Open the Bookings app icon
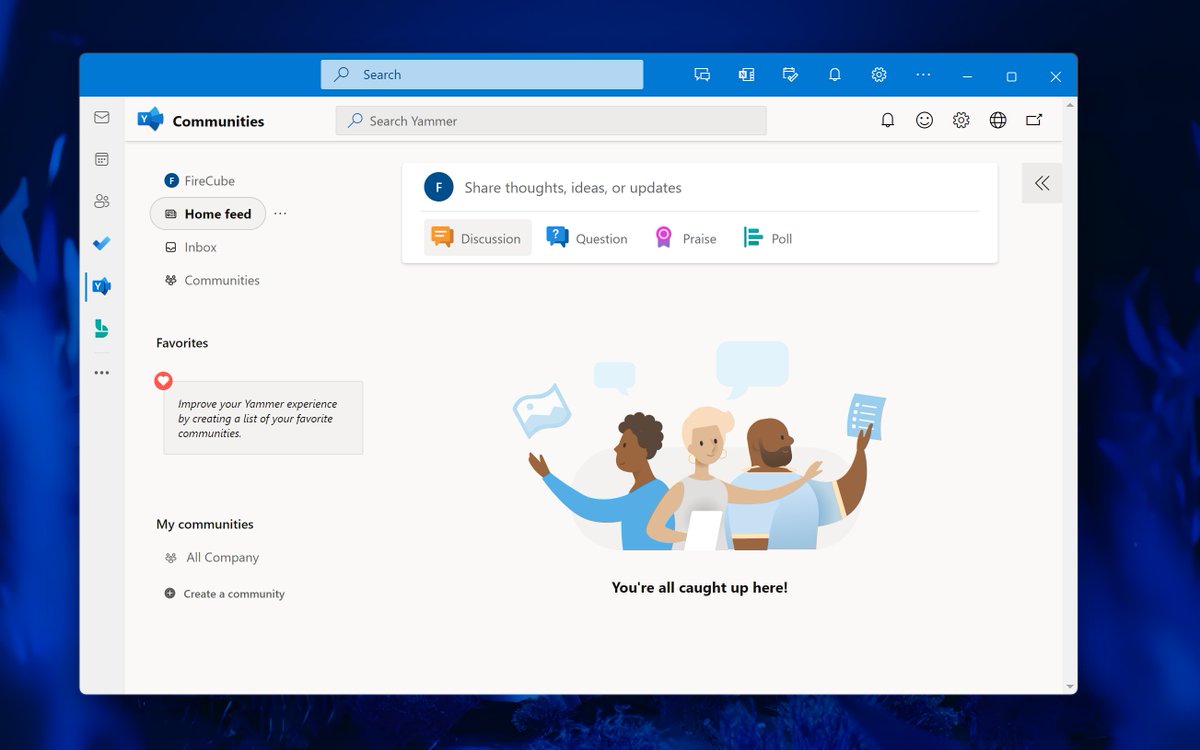Image resolution: width=1200 pixels, height=750 pixels. 101,328
